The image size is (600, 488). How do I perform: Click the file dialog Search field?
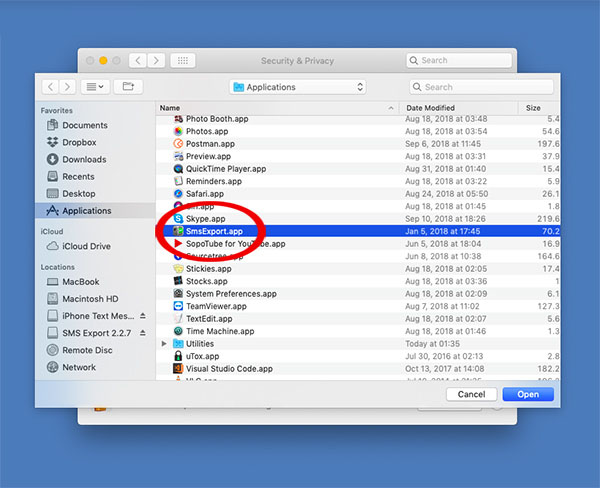(481, 87)
